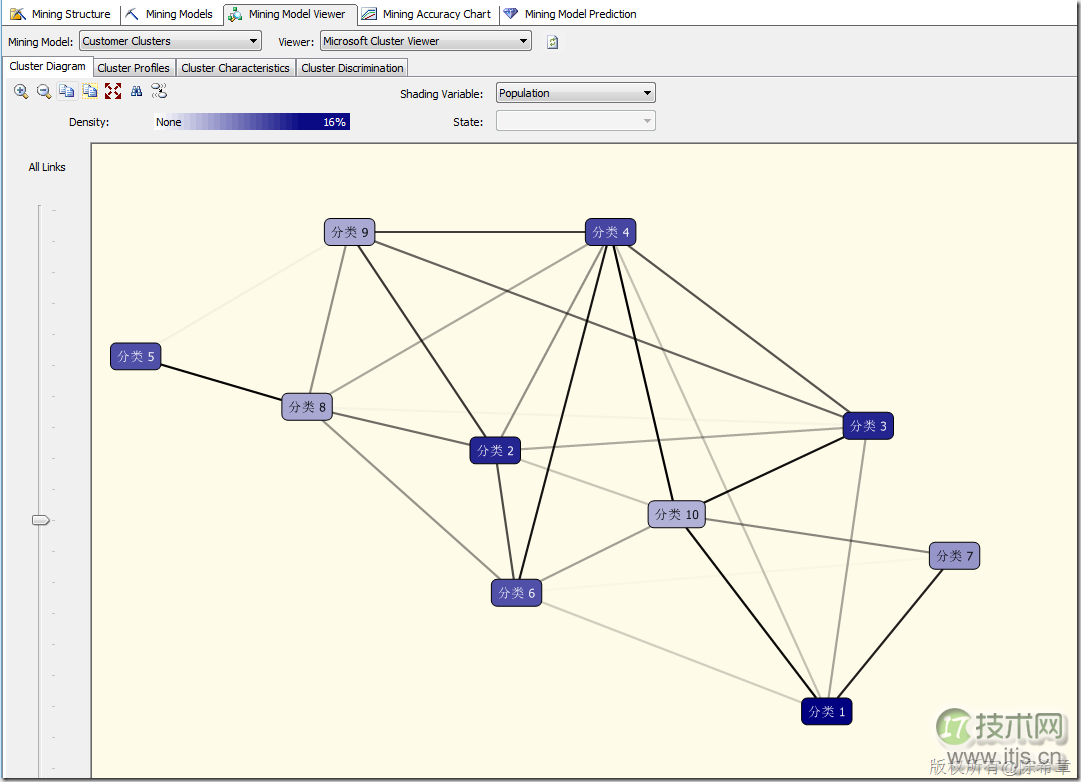
Task: Select the 分类 10 cluster node
Action: click(677, 515)
